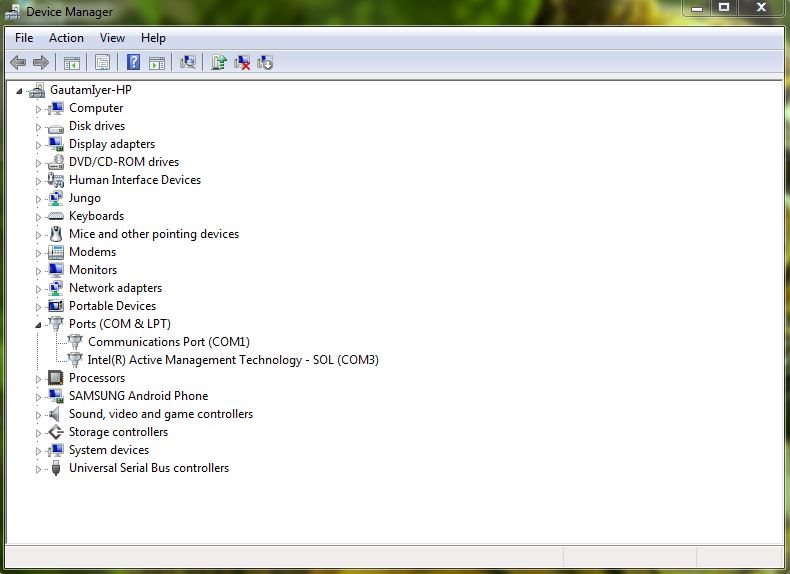Viewport: 790px width, 574px height.
Task: Open the Help menu
Action: (x=153, y=38)
